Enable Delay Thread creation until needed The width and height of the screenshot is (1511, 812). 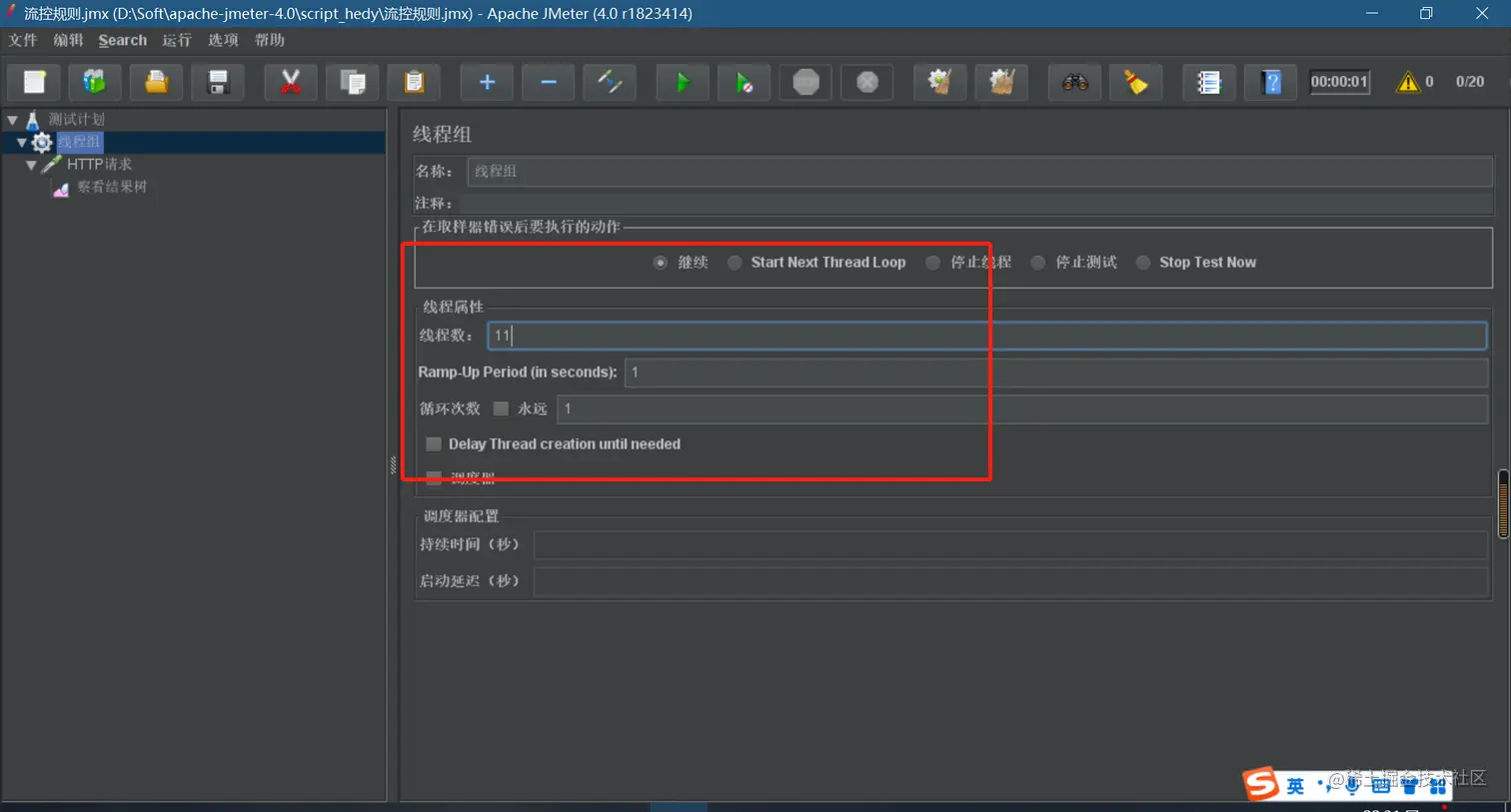pos(434,443)
